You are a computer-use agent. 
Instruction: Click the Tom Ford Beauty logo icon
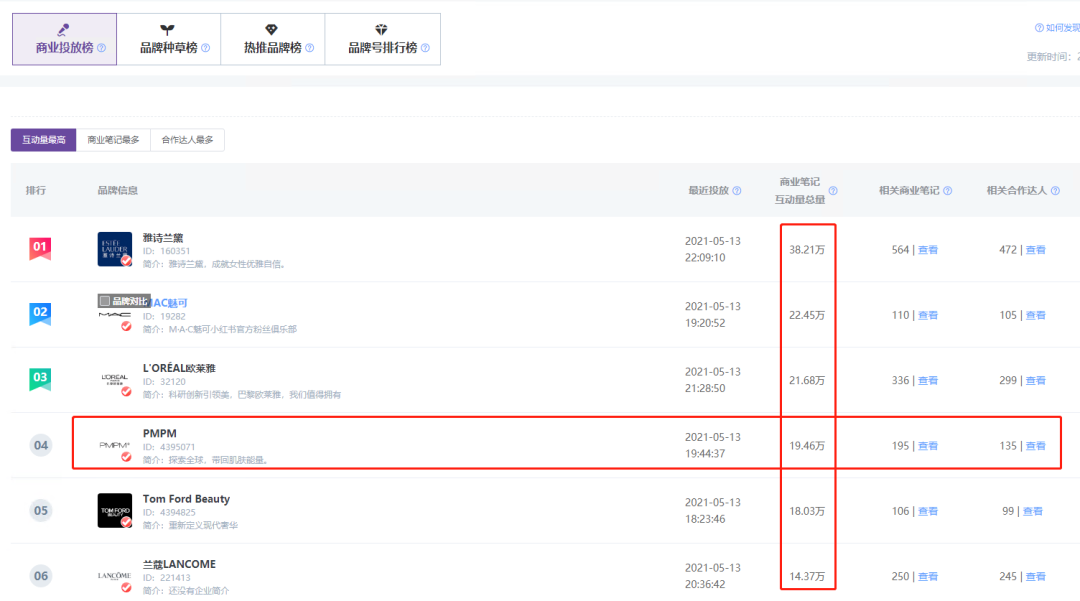[x=114, y=510]
